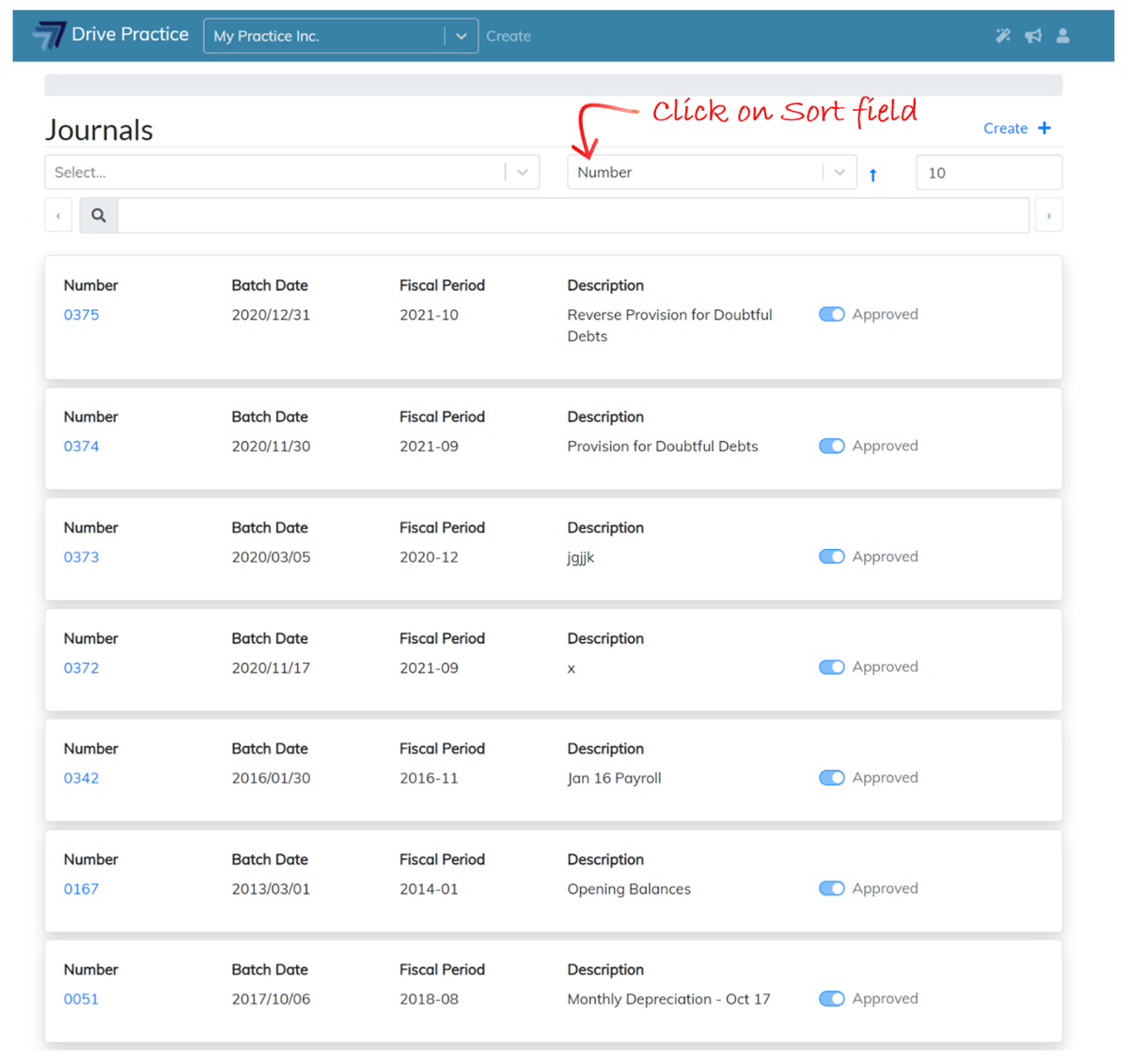
Task: Select fiscal period 2014-01
Action: pyautogui.click(x=429, y=889)
